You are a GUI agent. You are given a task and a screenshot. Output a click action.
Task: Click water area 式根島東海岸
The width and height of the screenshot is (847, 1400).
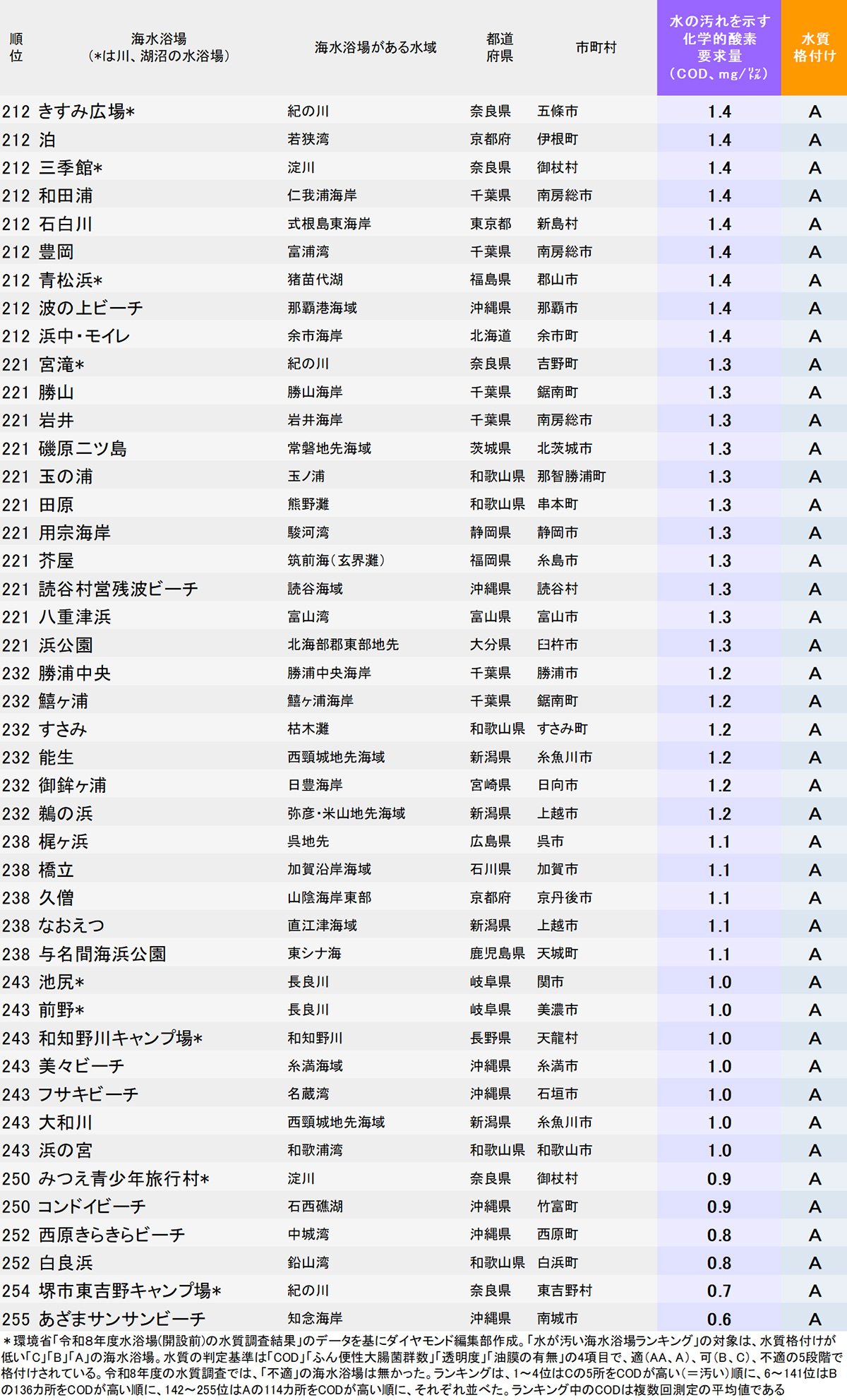(x=329, y=224)
